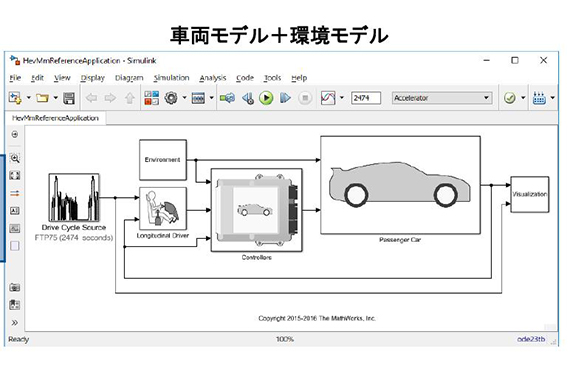Click the Model Advisor checkmark icon
The image size is (570, 380).
pyautogui.click(x=510, y=98)
